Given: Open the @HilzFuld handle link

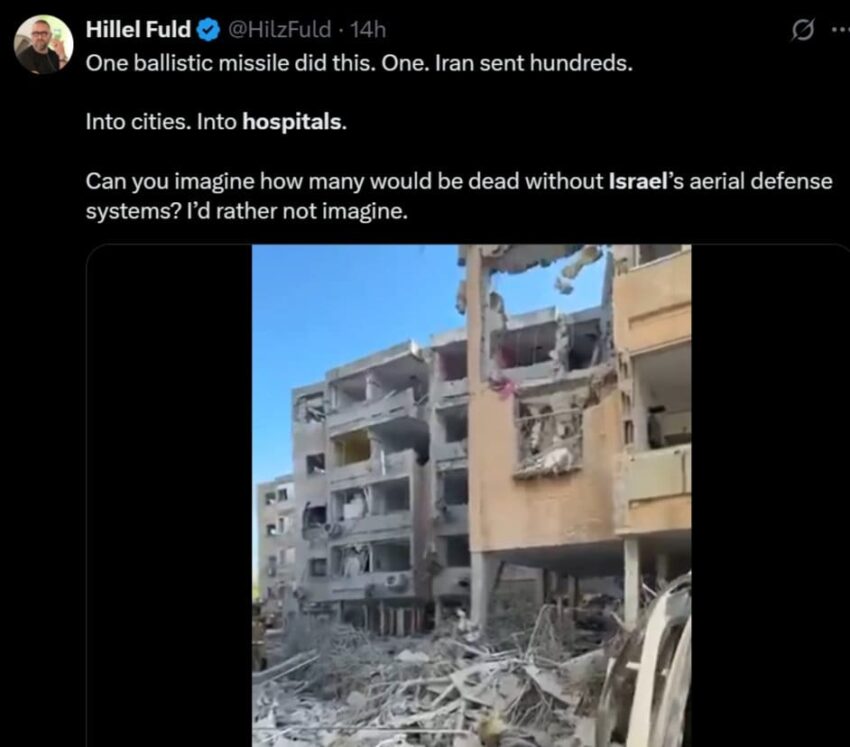Looking at the screenshot, I should tap(280, 29).
